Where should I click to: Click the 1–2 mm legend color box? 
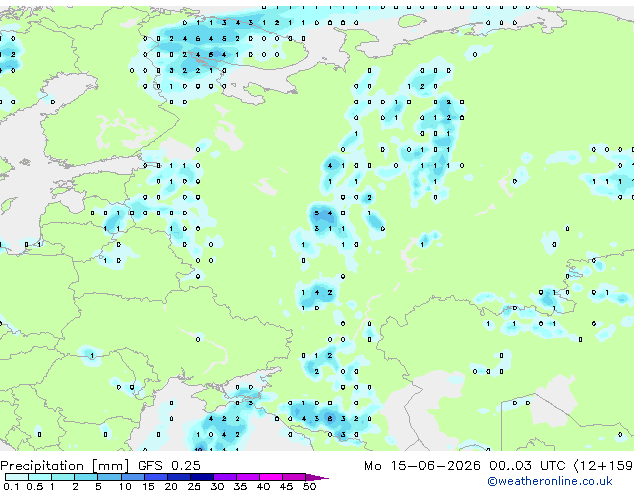pos(63,477)
